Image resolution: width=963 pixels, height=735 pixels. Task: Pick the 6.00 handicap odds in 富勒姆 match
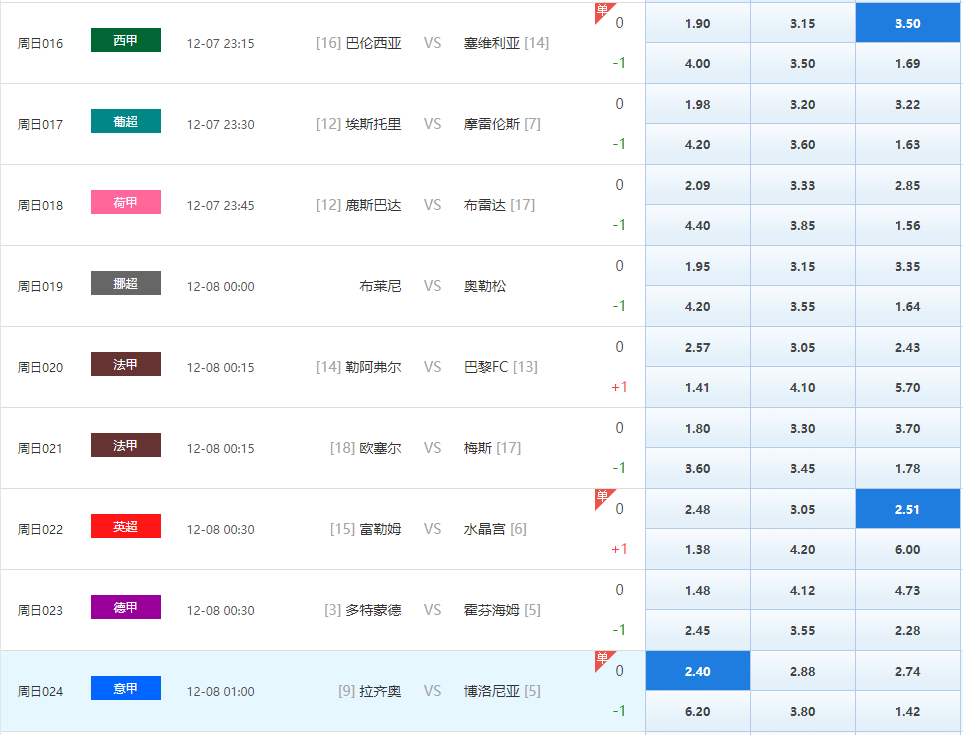point(907,549)
